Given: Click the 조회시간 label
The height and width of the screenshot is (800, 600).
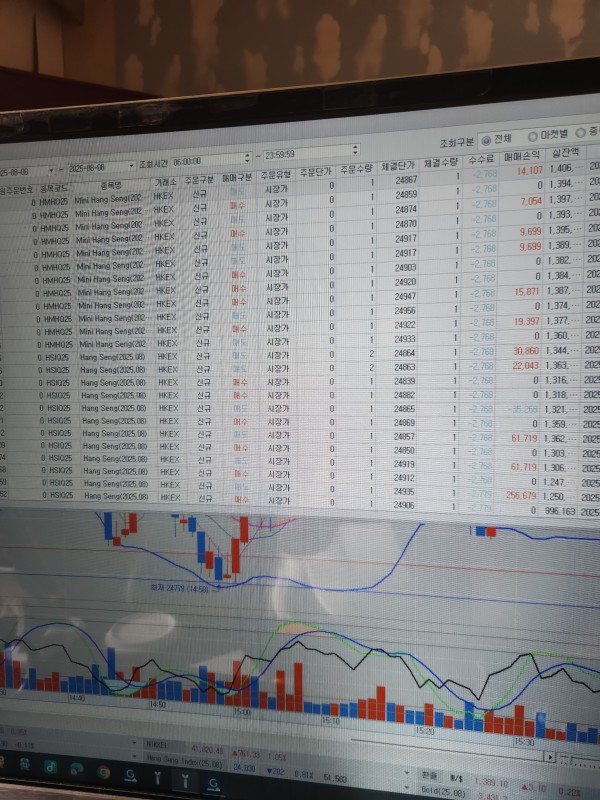Looking at the screenshot, I should pos(153,164).
